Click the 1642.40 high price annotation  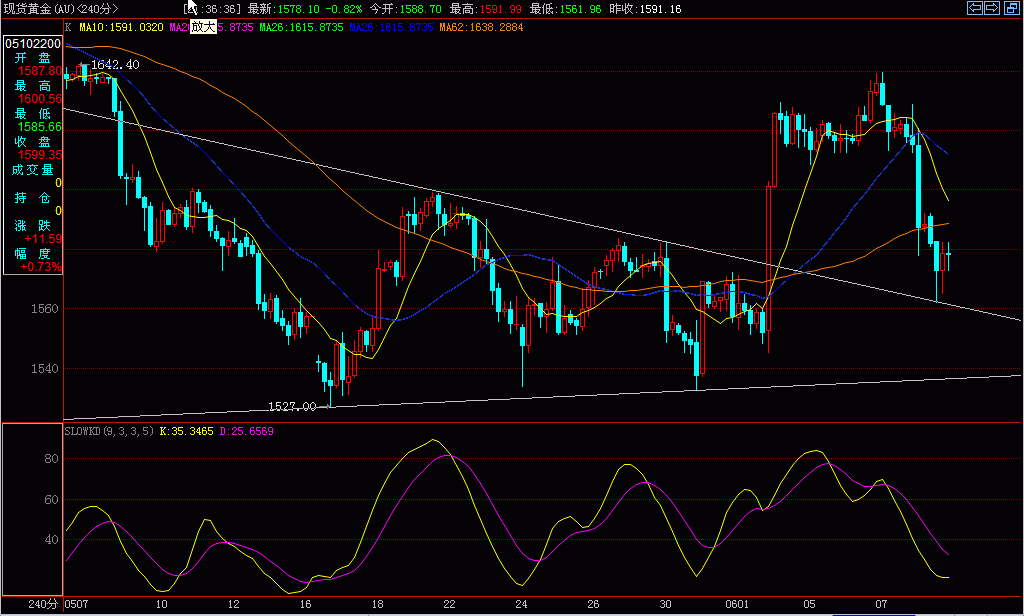coord(115,64)
